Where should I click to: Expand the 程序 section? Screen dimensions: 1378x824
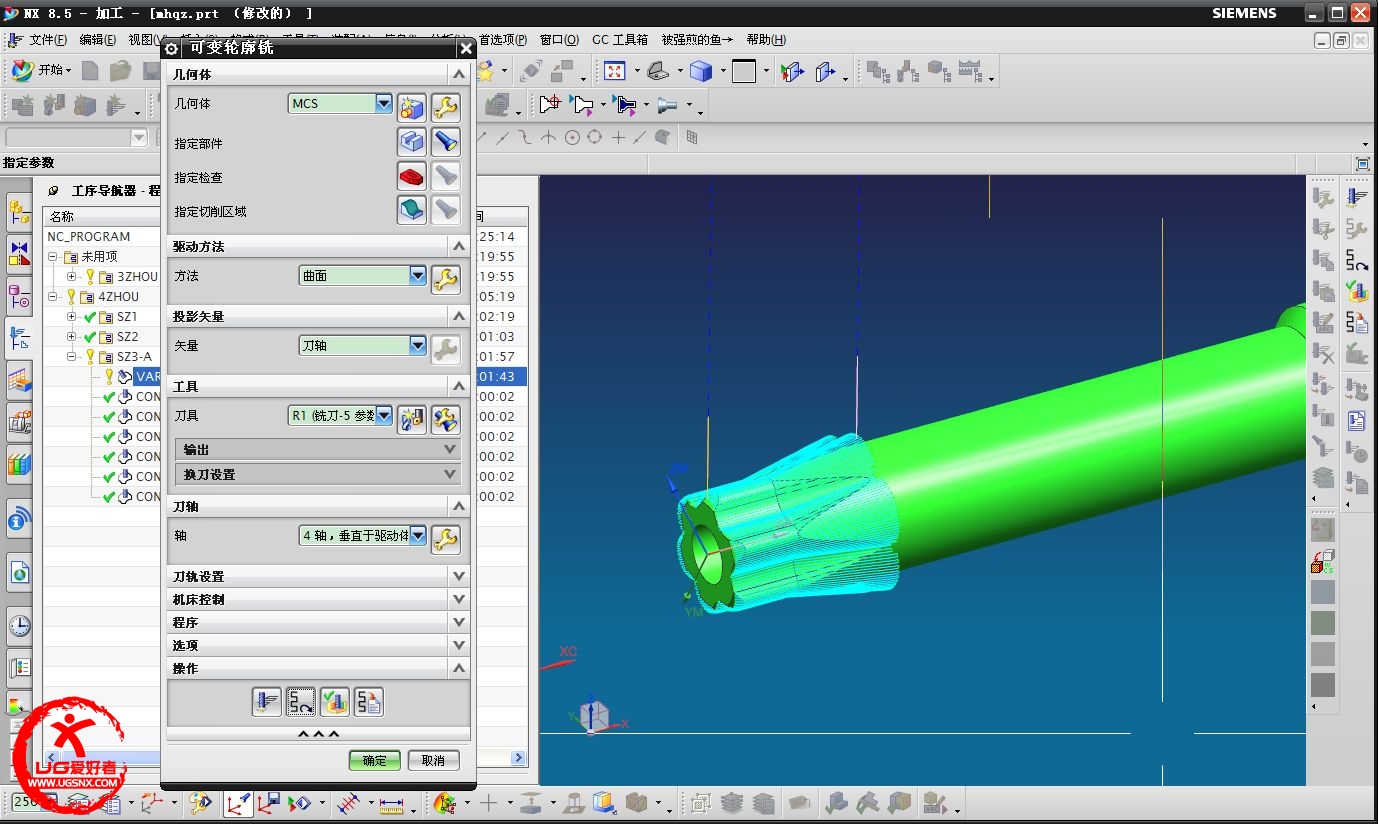click(x=318, y=622)
